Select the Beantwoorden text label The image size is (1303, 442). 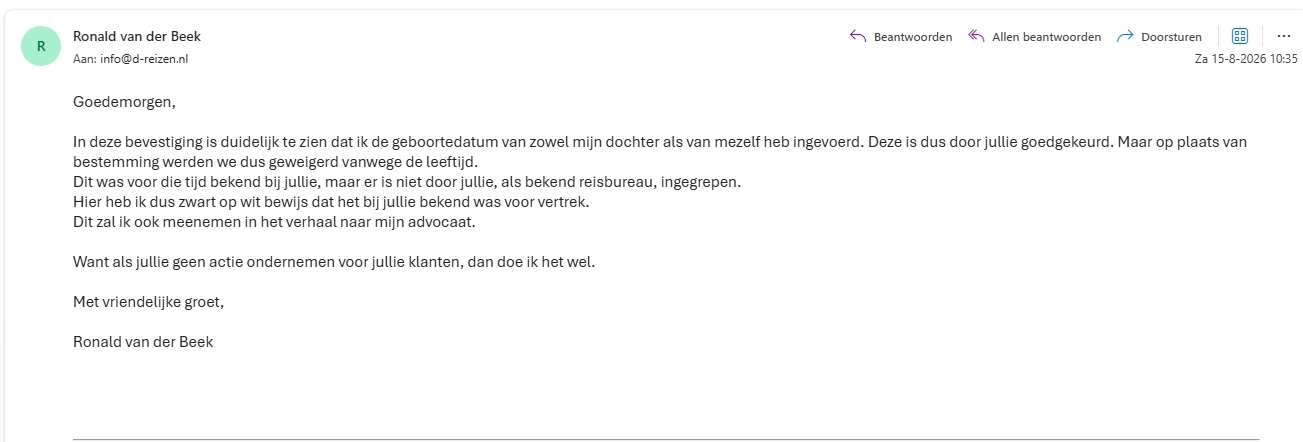[913, 37]
